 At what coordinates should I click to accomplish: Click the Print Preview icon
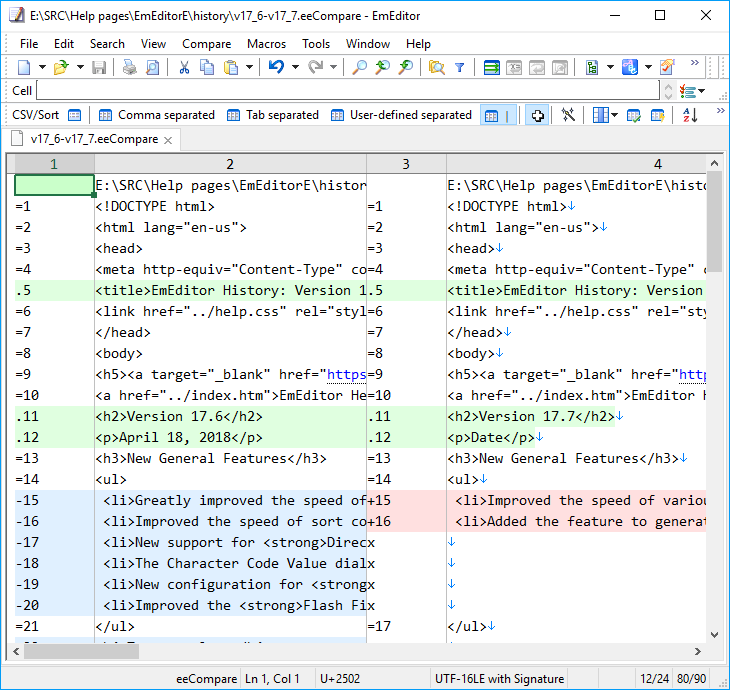pos(152,67)
